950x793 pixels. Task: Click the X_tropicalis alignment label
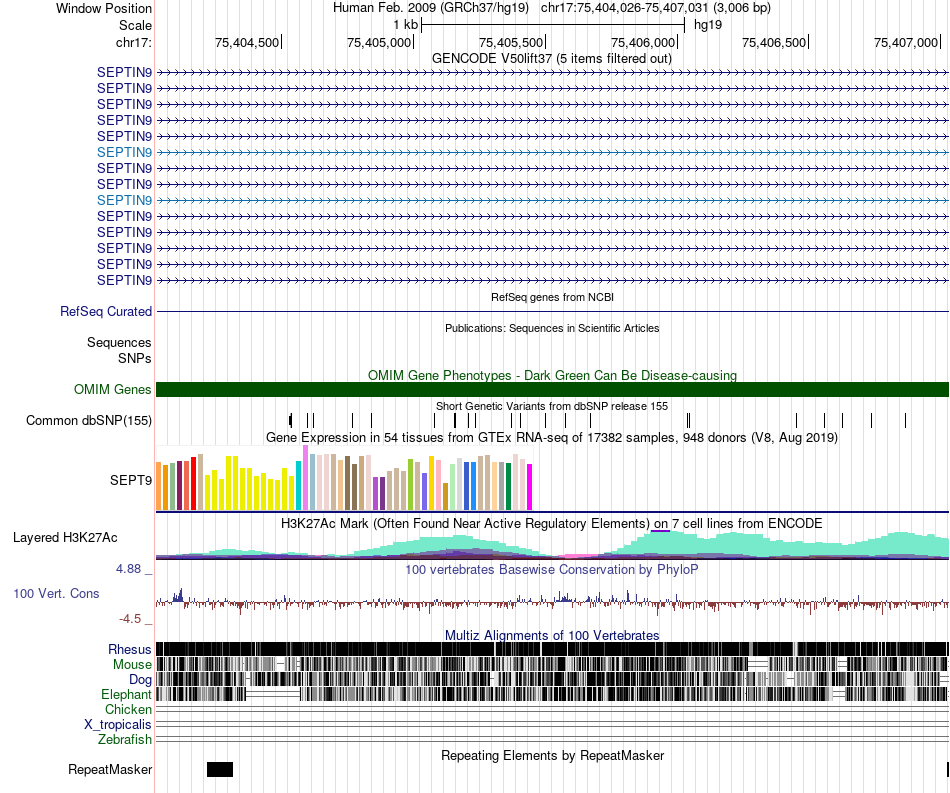click(x=118, y=725)
